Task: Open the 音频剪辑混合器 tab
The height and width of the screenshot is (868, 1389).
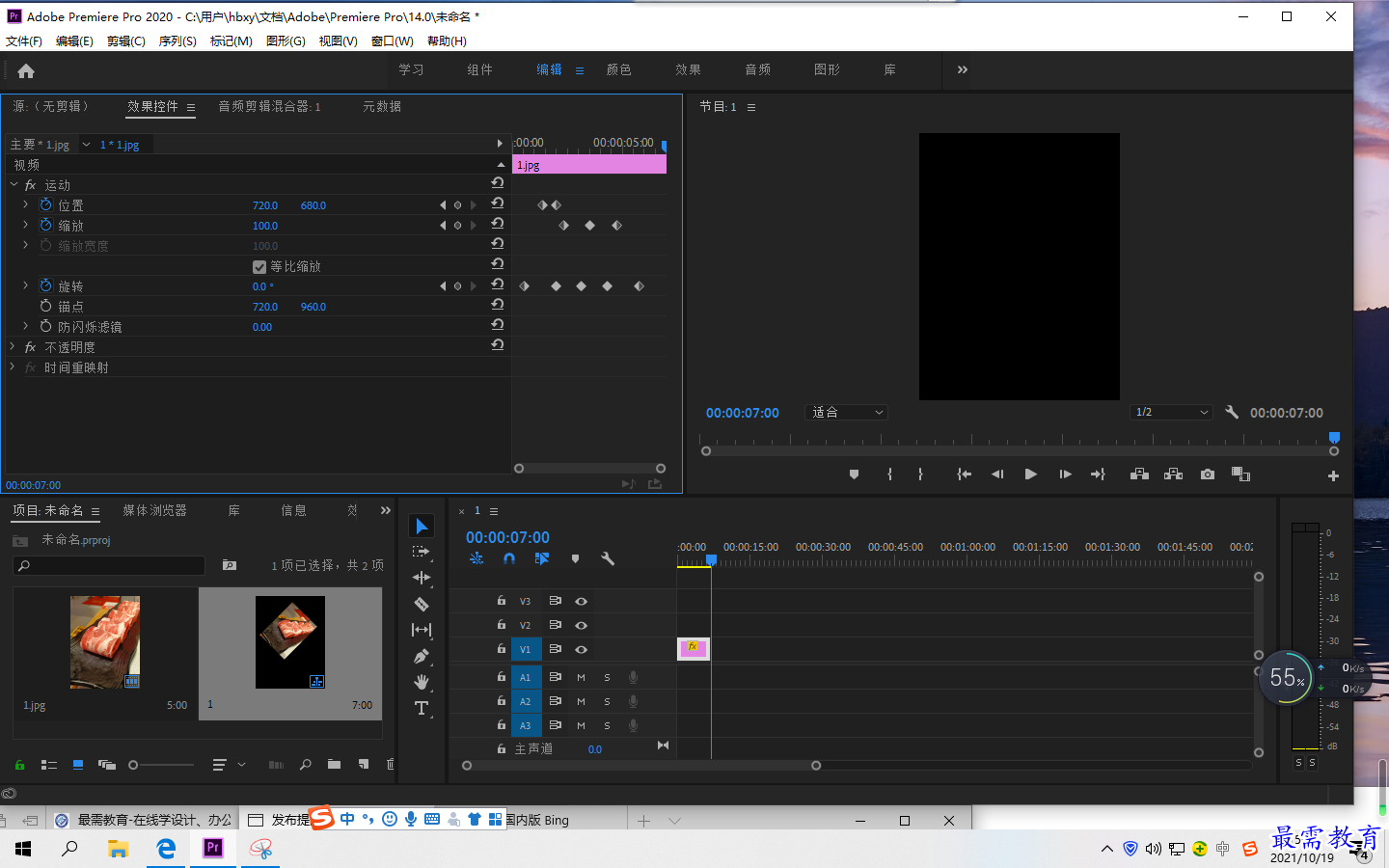Action: 269,106
